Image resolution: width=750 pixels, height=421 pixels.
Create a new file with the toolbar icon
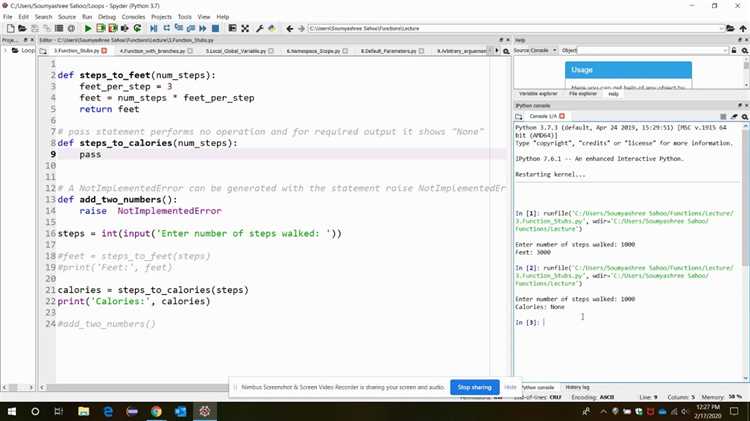(x=10, y=29)
